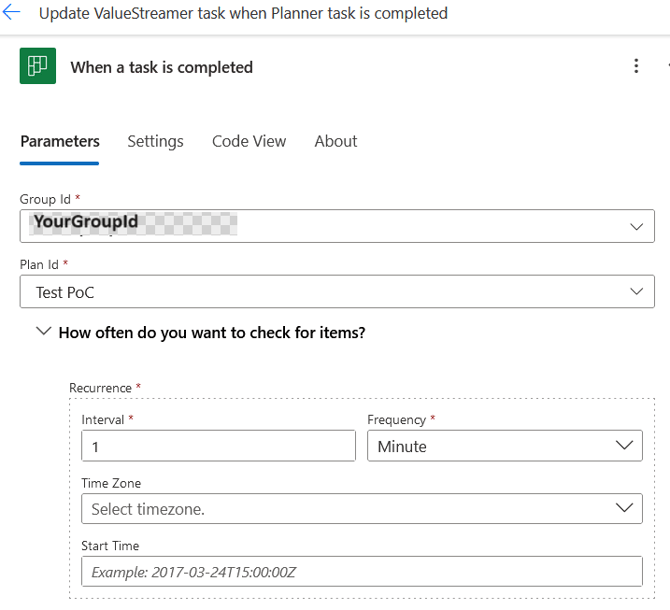670x610 pixels.
Task: Click the back arrow to leave the flow
Action: pos(12,14)
